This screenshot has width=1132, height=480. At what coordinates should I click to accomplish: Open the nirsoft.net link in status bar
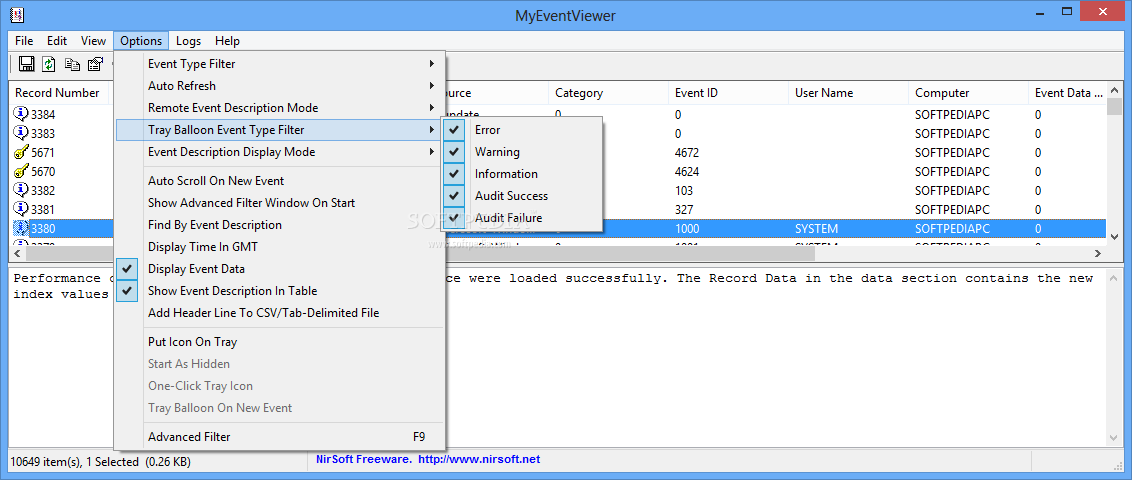[x=479, y=459]
